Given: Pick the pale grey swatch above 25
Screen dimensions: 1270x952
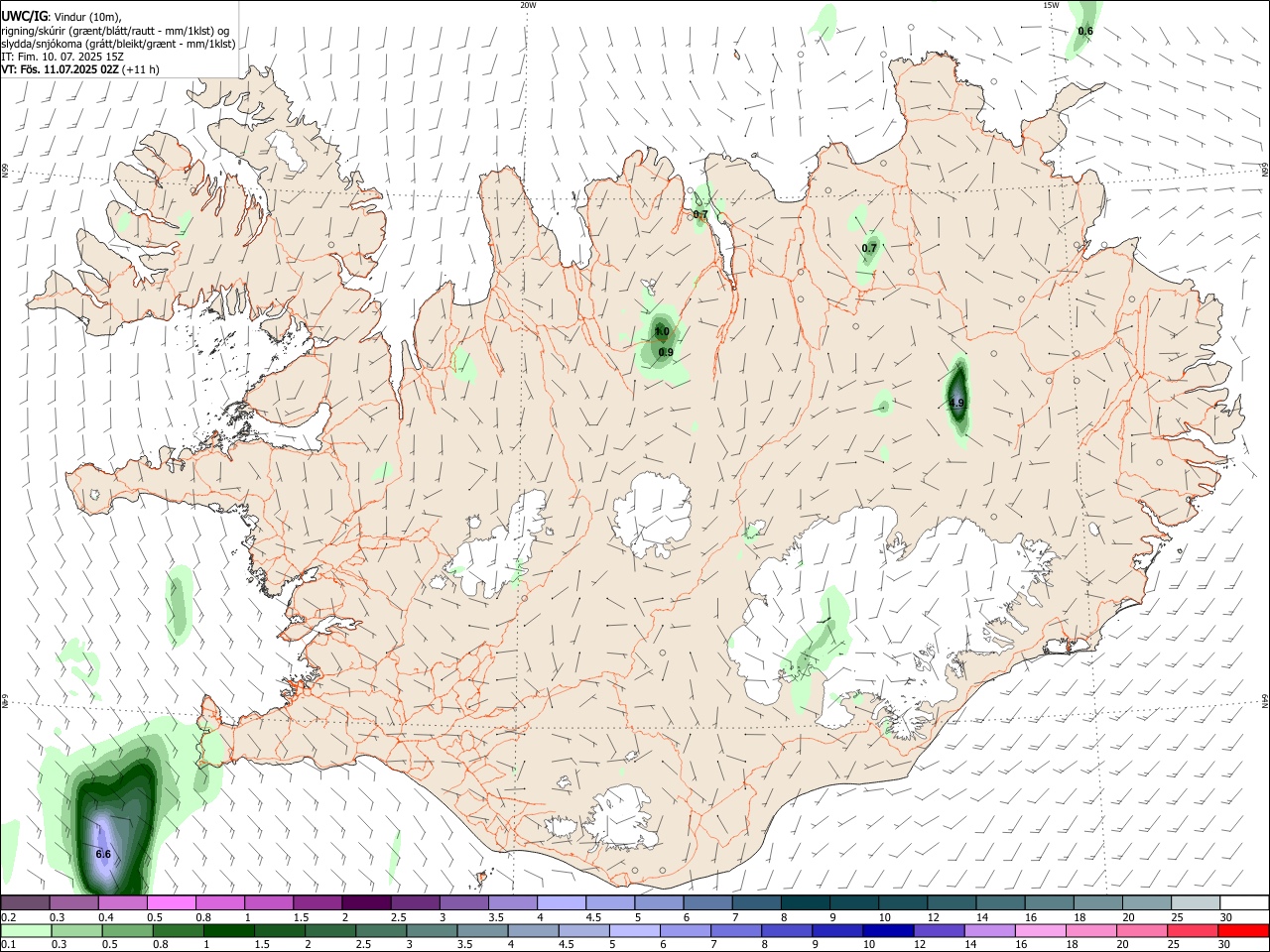Looking at the screenshot, I should (x=1195, y=902).
